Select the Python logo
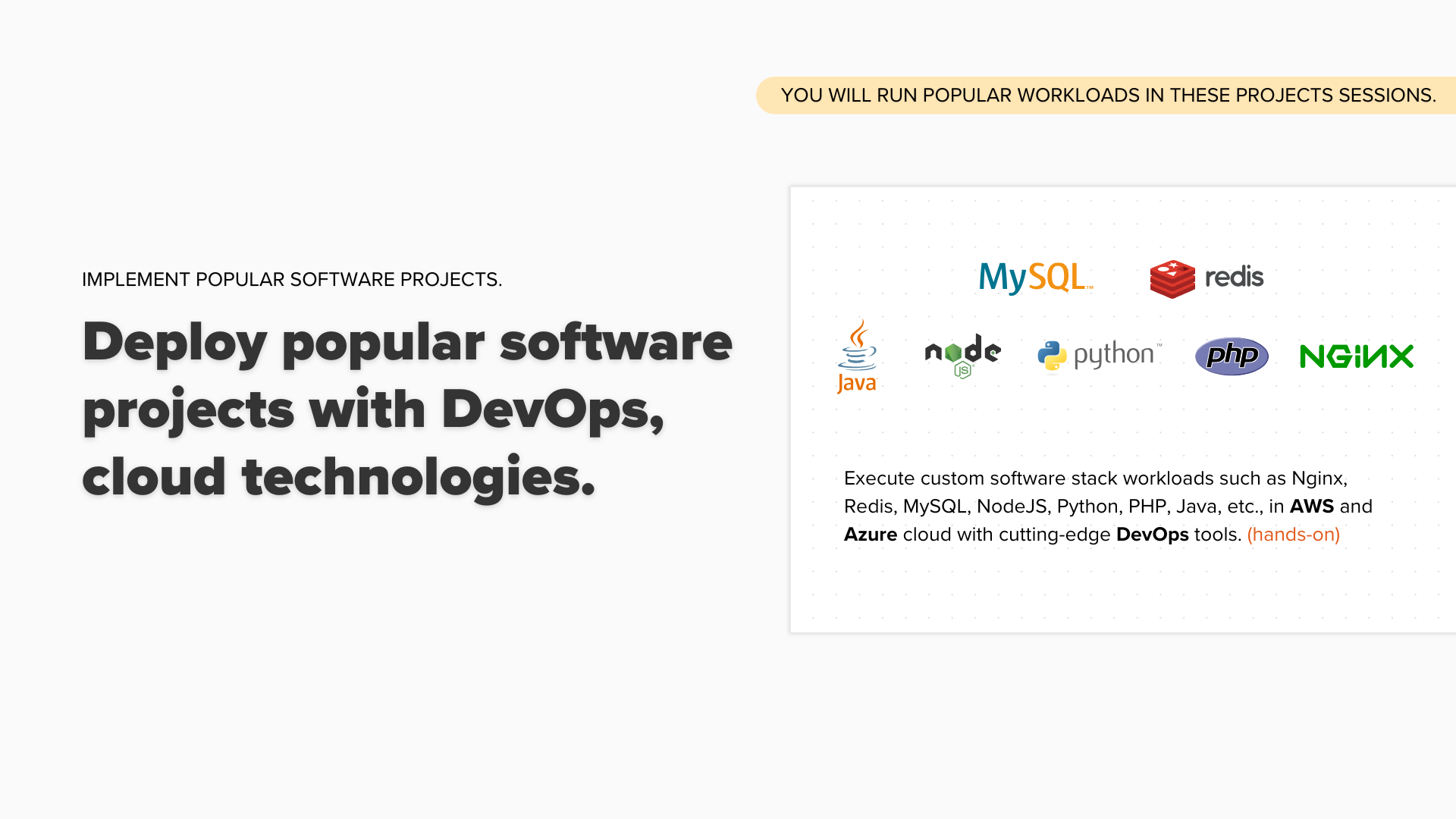Image resolution: width=1456 pixels, height=819 pixels. [1100, 356]
